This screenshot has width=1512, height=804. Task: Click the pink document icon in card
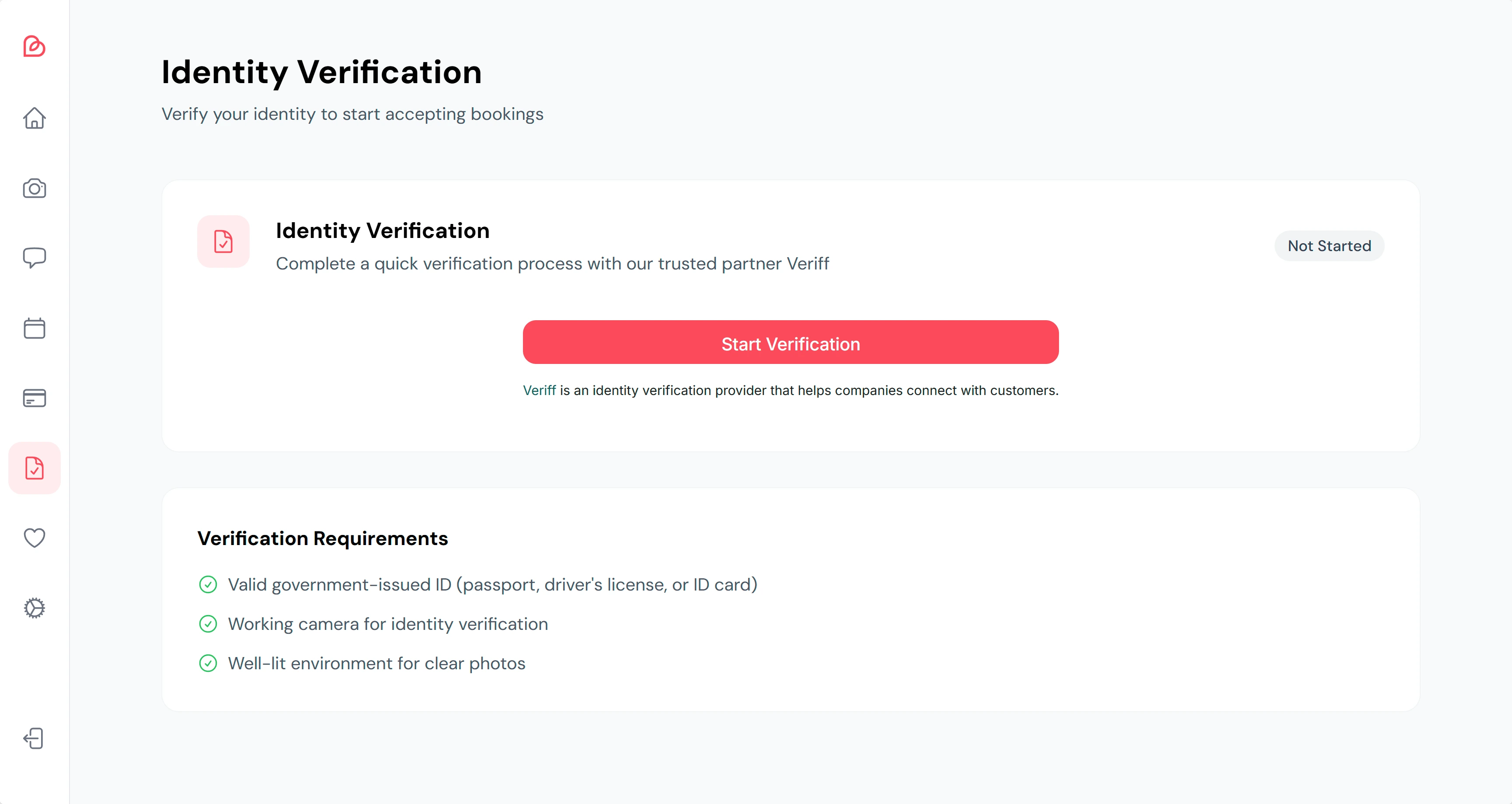coord(223,241)
